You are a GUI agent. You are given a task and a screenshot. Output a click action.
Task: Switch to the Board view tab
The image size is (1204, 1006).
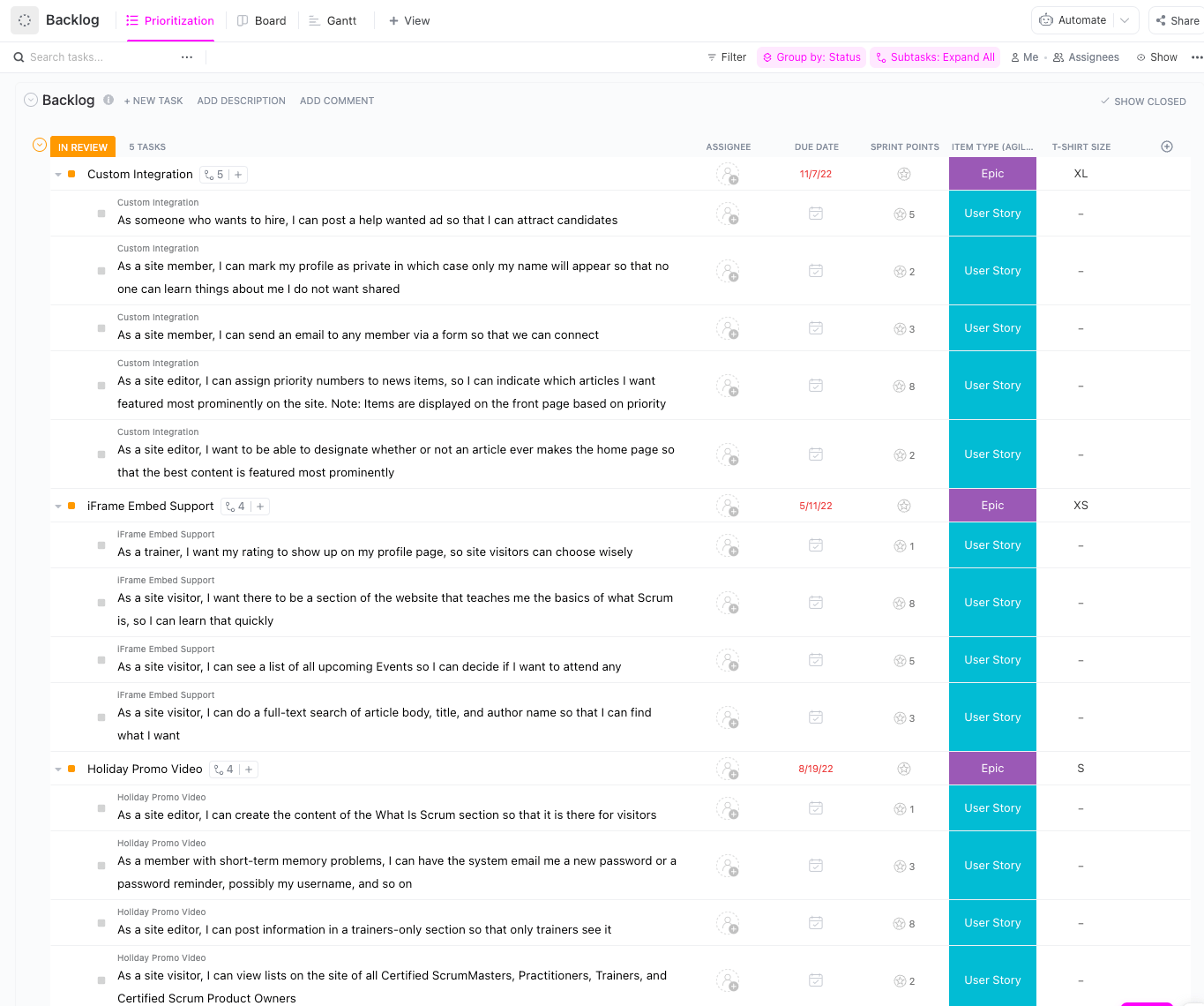[262, 20]
